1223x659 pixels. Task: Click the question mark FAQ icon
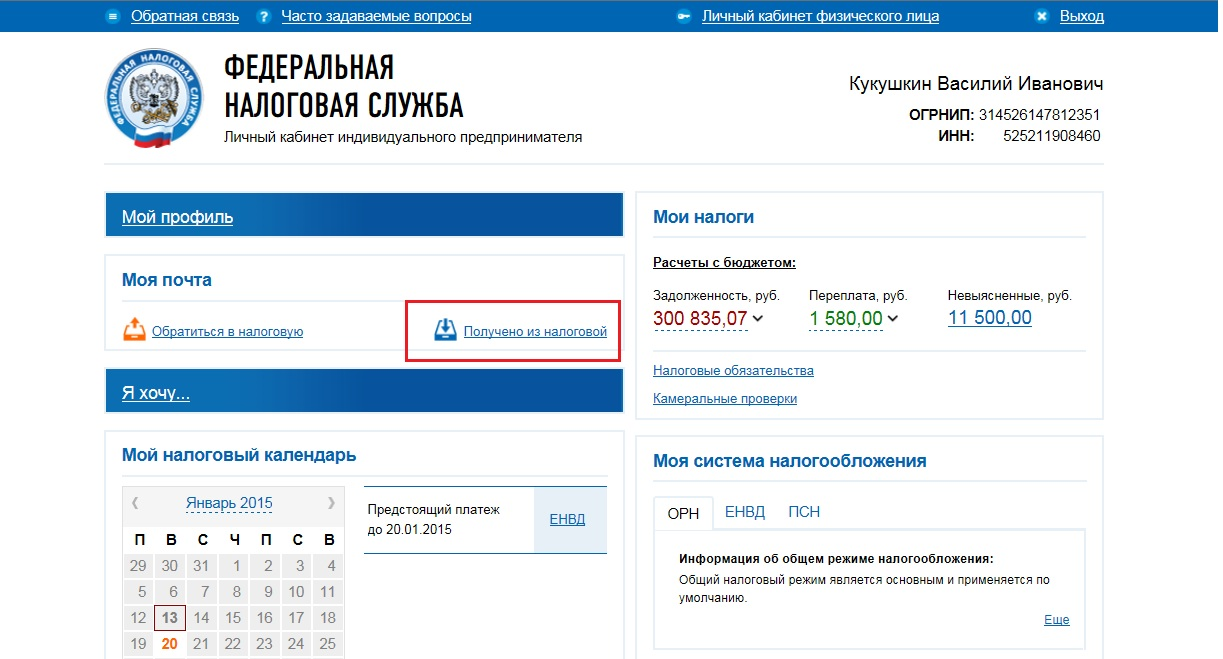coord(264,16)
